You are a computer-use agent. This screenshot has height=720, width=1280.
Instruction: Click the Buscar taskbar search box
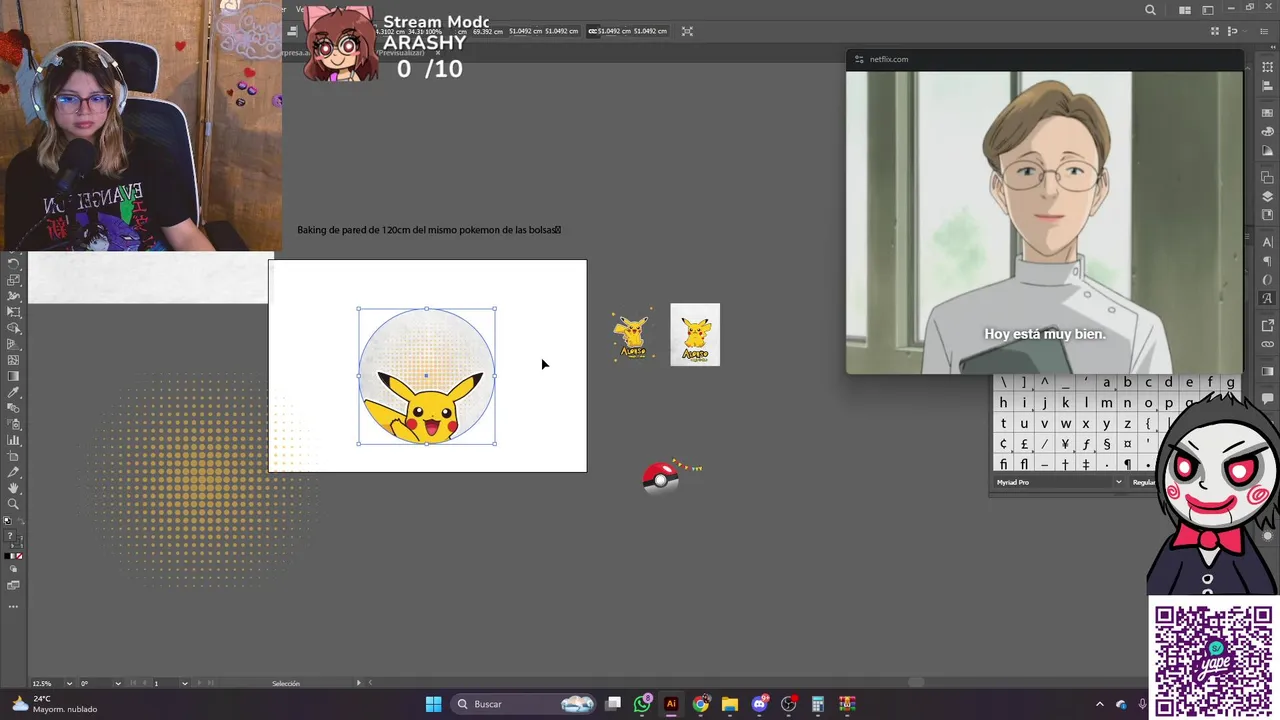[x=525, y=704]
